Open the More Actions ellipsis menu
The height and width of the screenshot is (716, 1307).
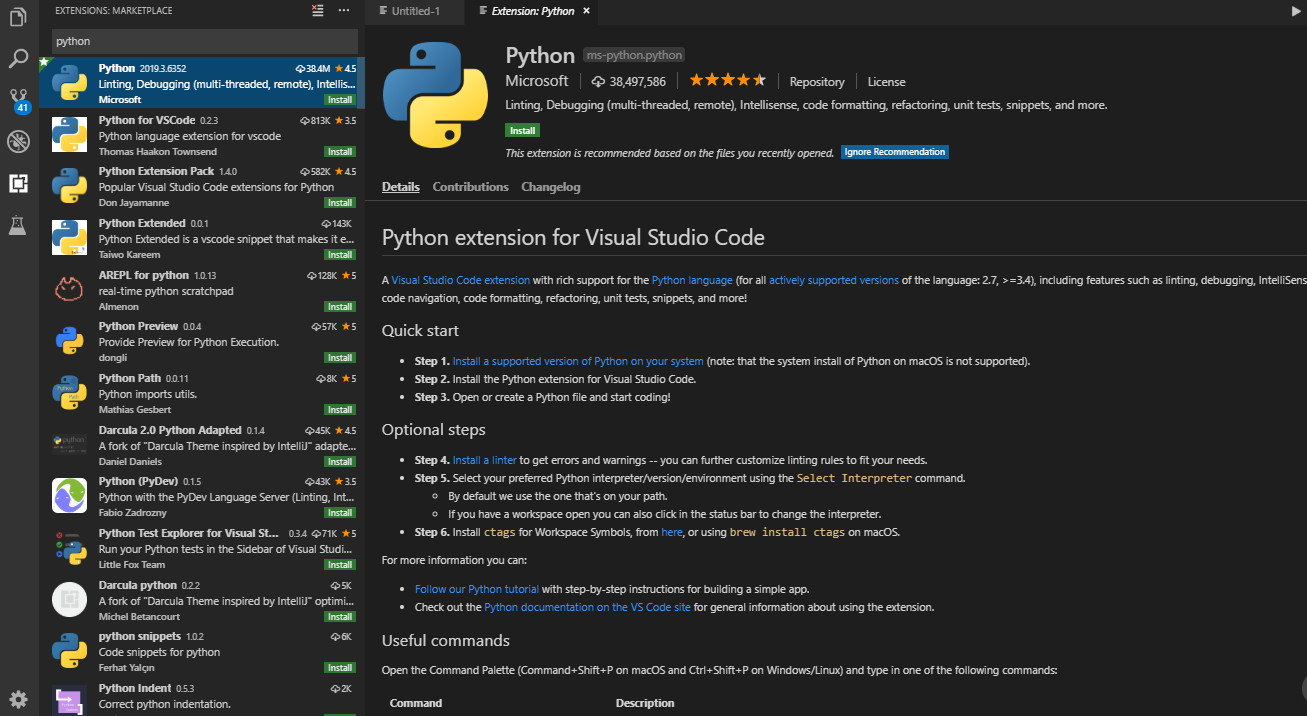click(344, 11)
